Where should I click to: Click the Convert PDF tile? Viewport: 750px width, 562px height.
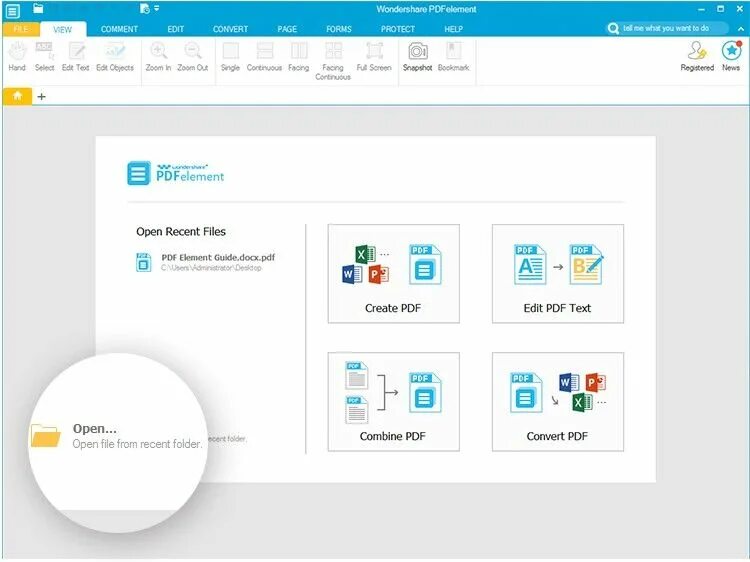click(x=558, y=402)
